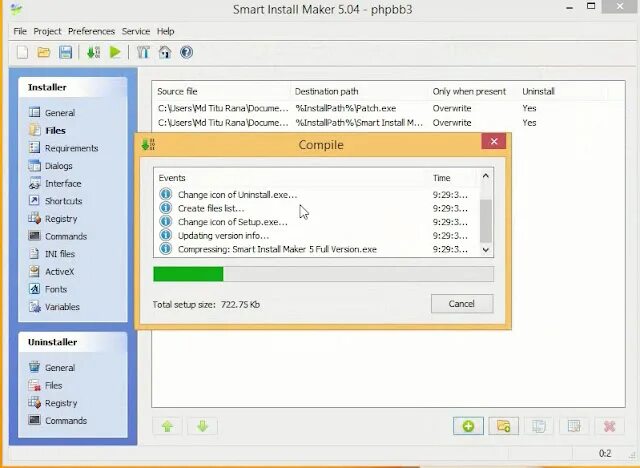Click Total setup size 722.75 Kb text

click(206, 304)
